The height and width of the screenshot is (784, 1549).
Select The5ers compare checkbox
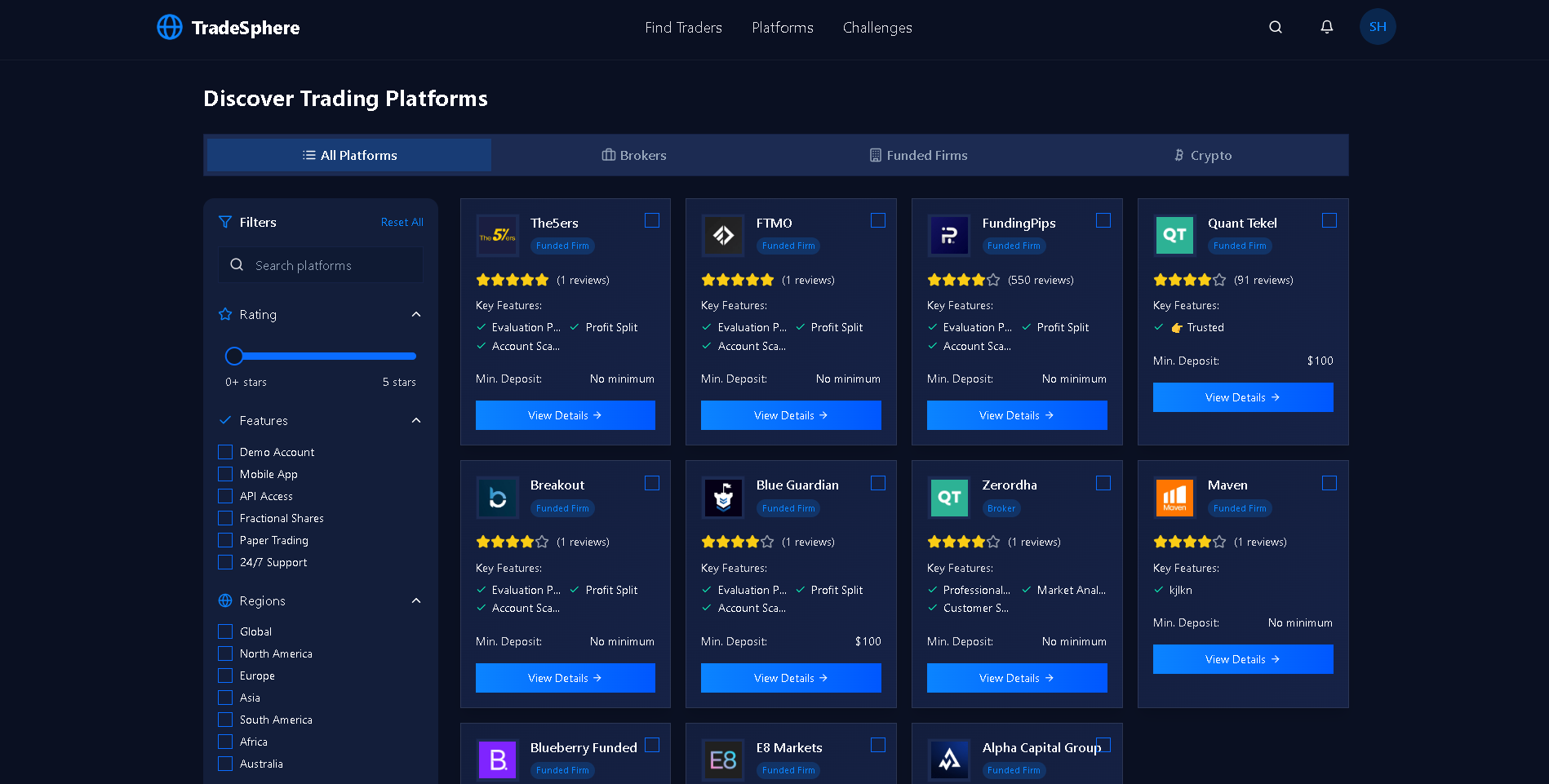point(652,220)
